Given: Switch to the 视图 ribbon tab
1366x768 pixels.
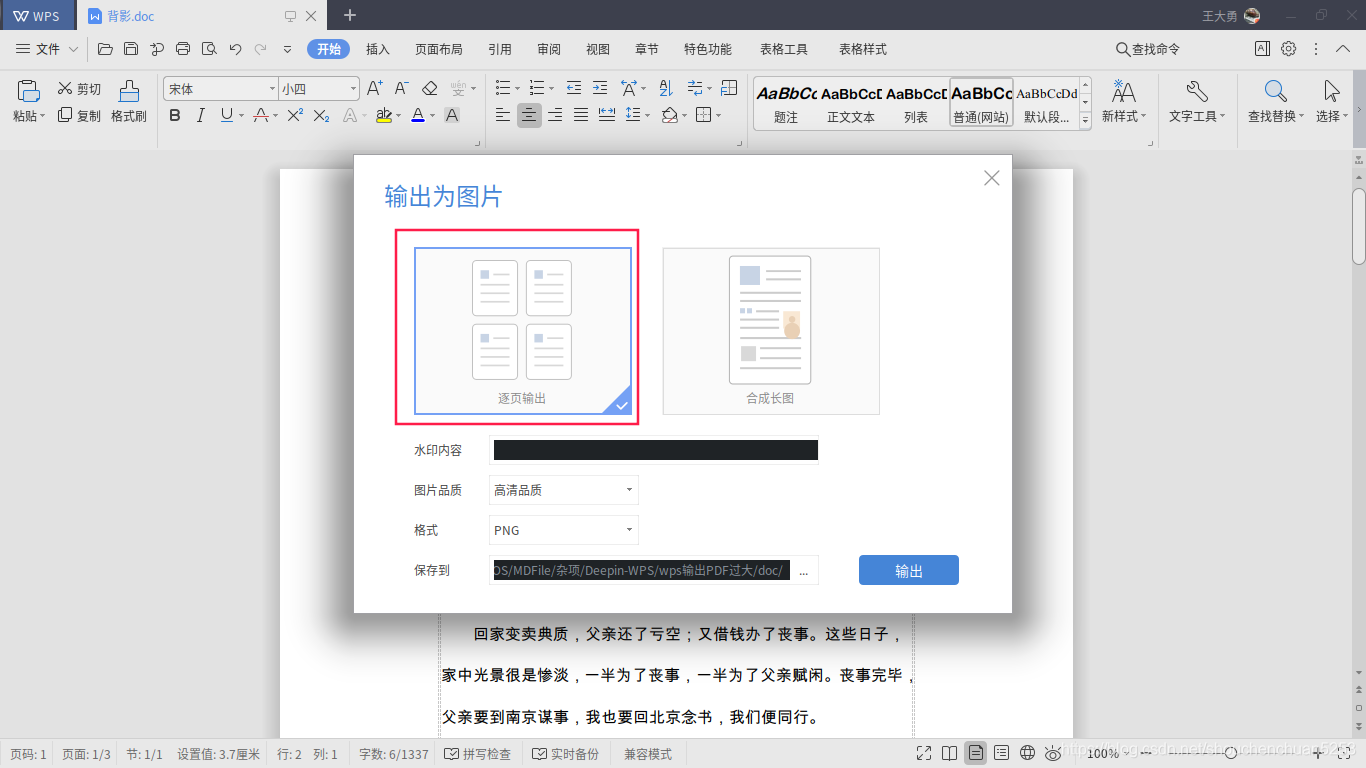Looking at the screenshot, I should pos(598,49).
